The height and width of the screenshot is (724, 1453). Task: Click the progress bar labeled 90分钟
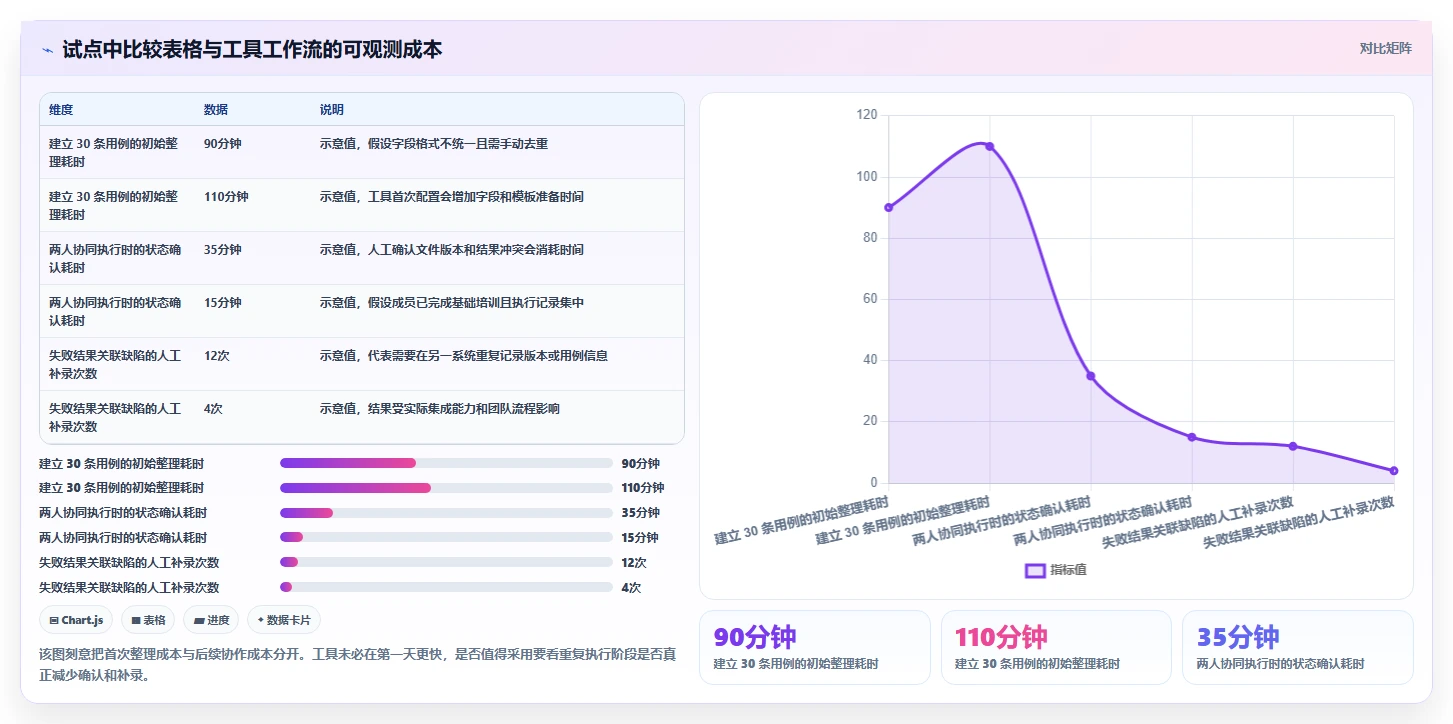[446, 463]
